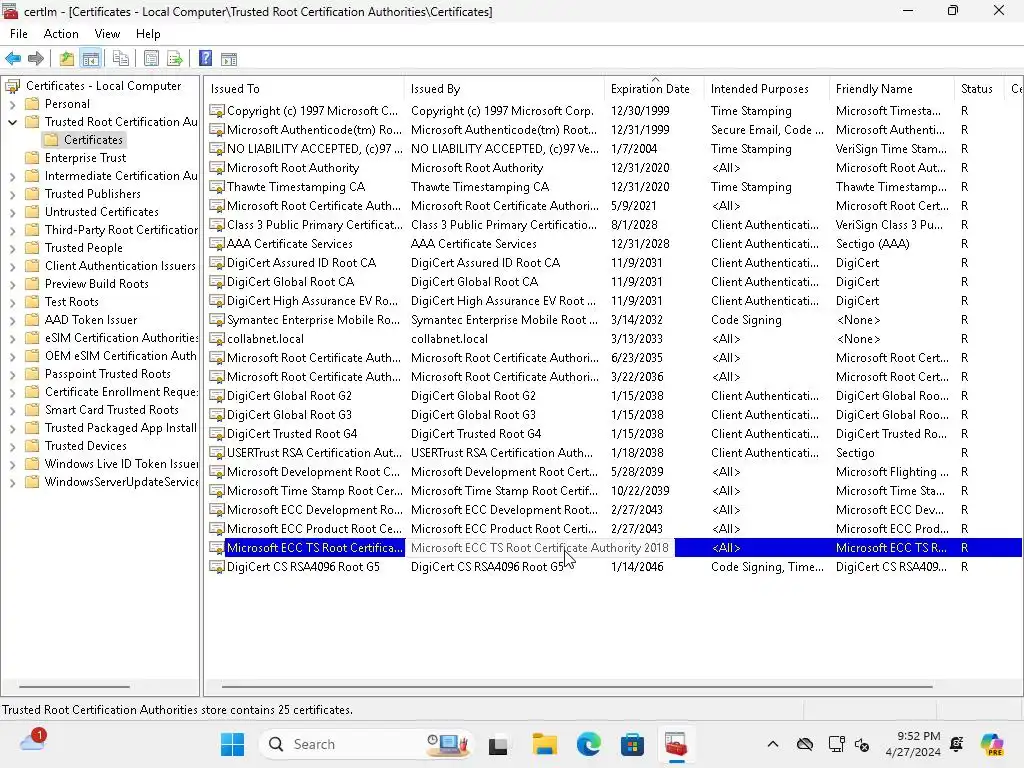The image size is (1024, 768).
Task: Expand the Untrusted Certificates node
Action: tap(12, 212)
